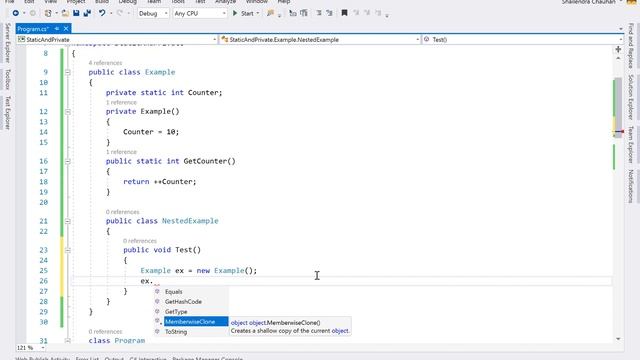This screenshot has width=640, height=360.
Task: Open the Find and Replace side tab
Action: click(x=631, y=46)
